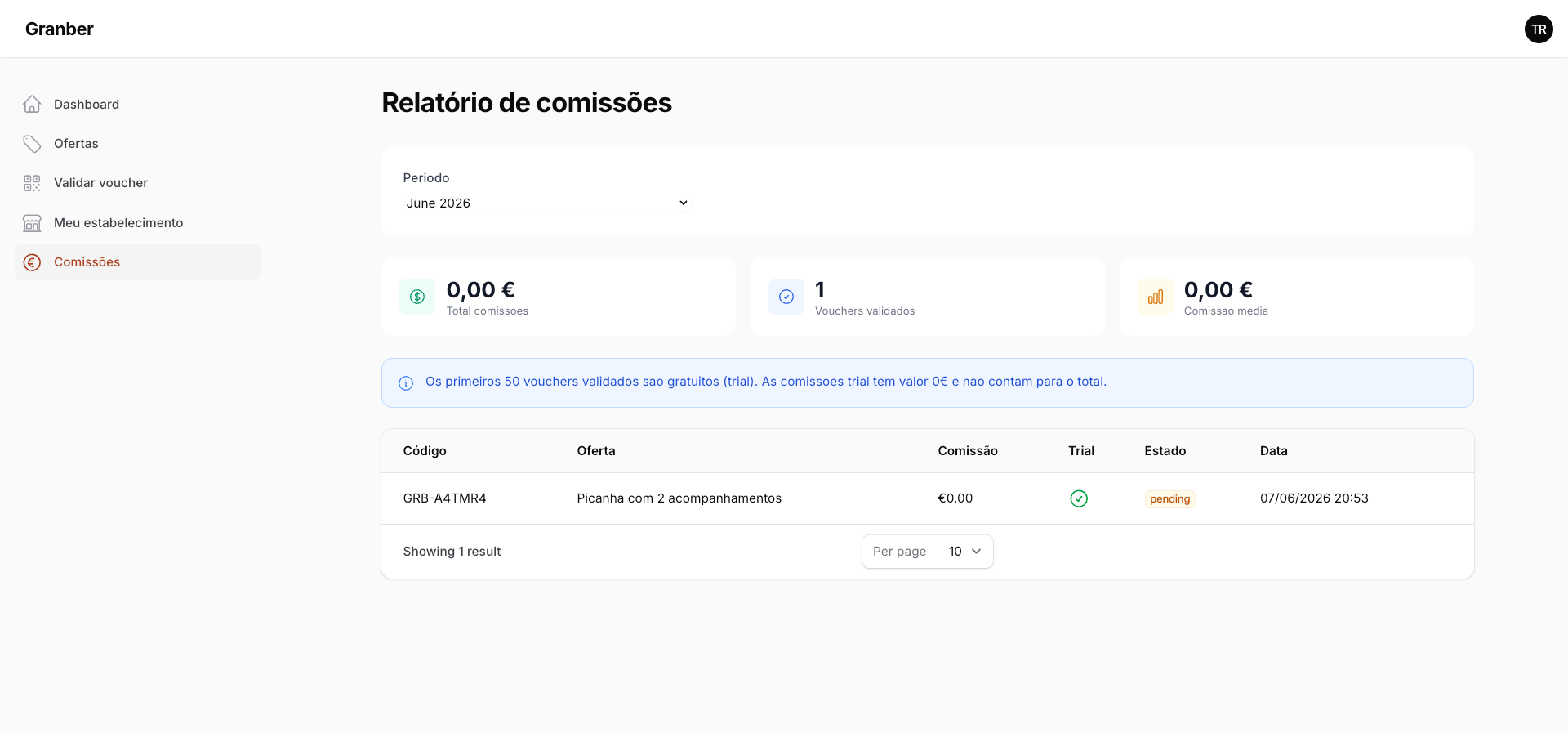Click the Código column header

coord(425,451)
